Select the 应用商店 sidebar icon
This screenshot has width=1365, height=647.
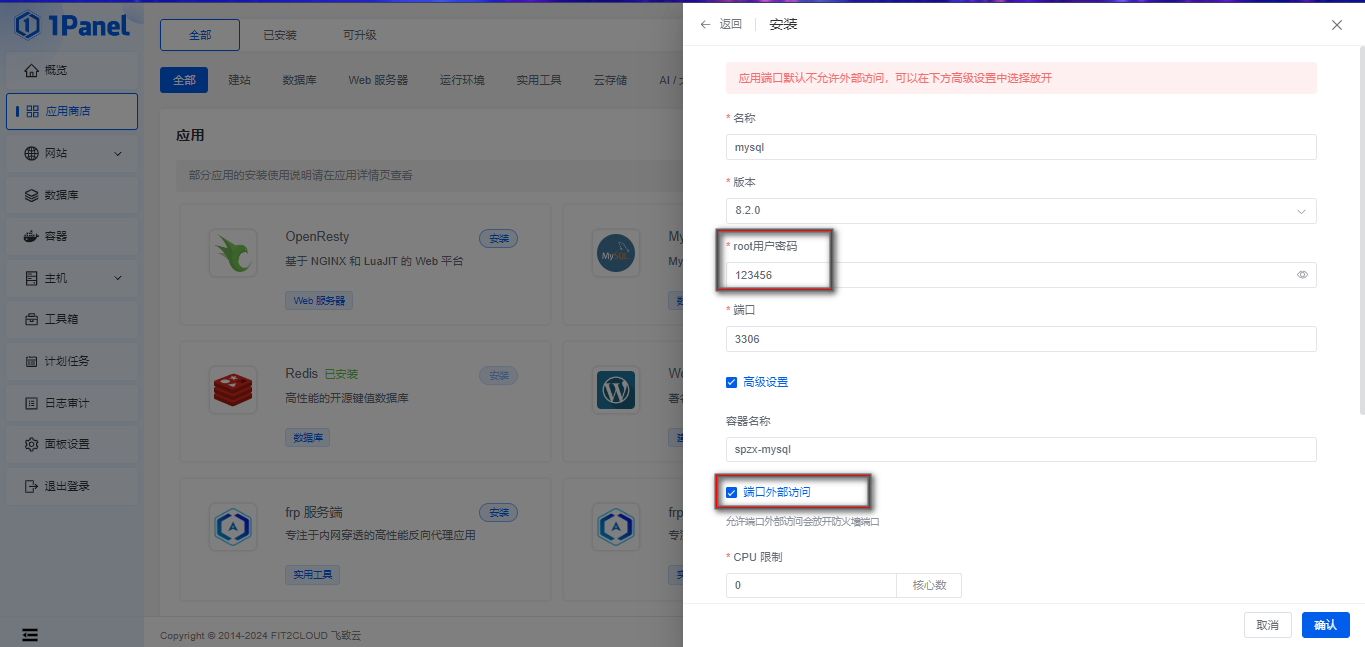71,111
